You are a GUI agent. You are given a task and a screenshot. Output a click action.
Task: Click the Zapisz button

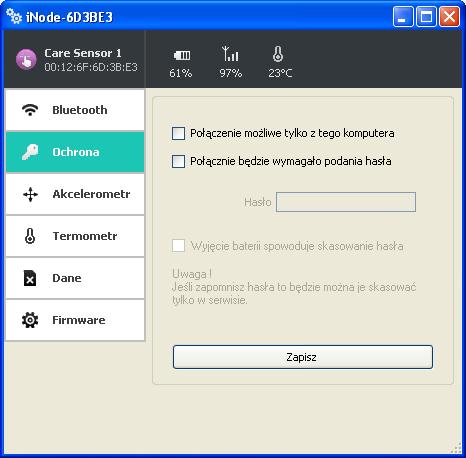(303, 357)
